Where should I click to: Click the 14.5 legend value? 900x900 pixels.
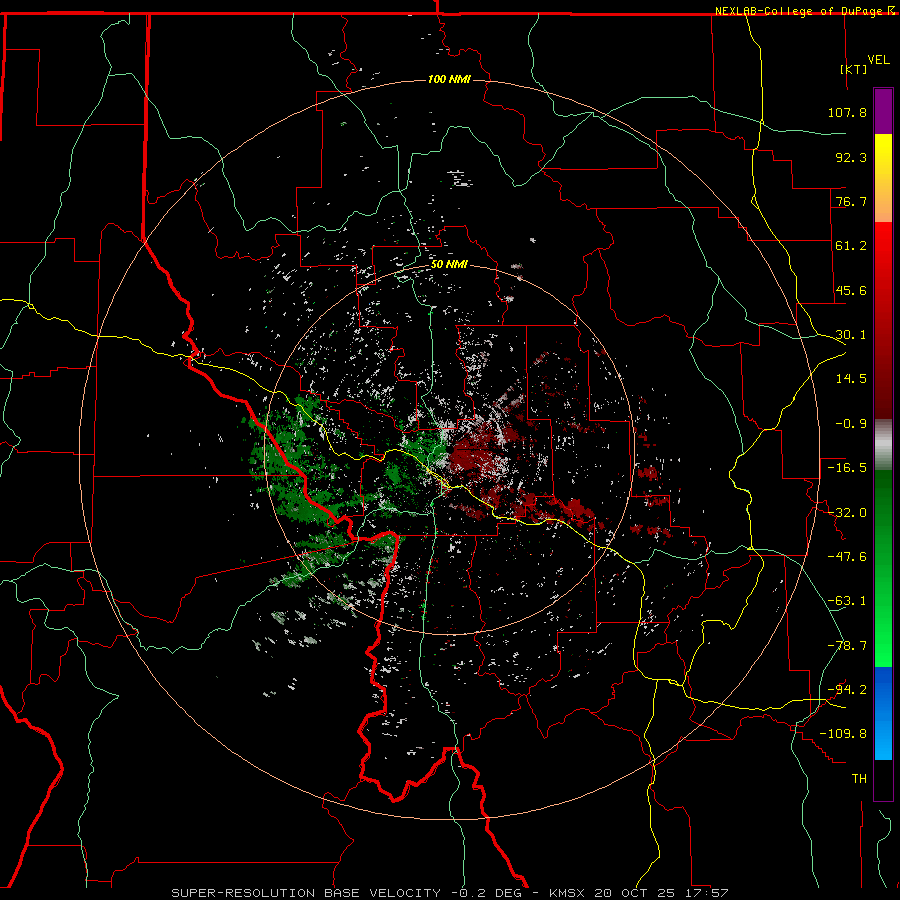point(851,379)
